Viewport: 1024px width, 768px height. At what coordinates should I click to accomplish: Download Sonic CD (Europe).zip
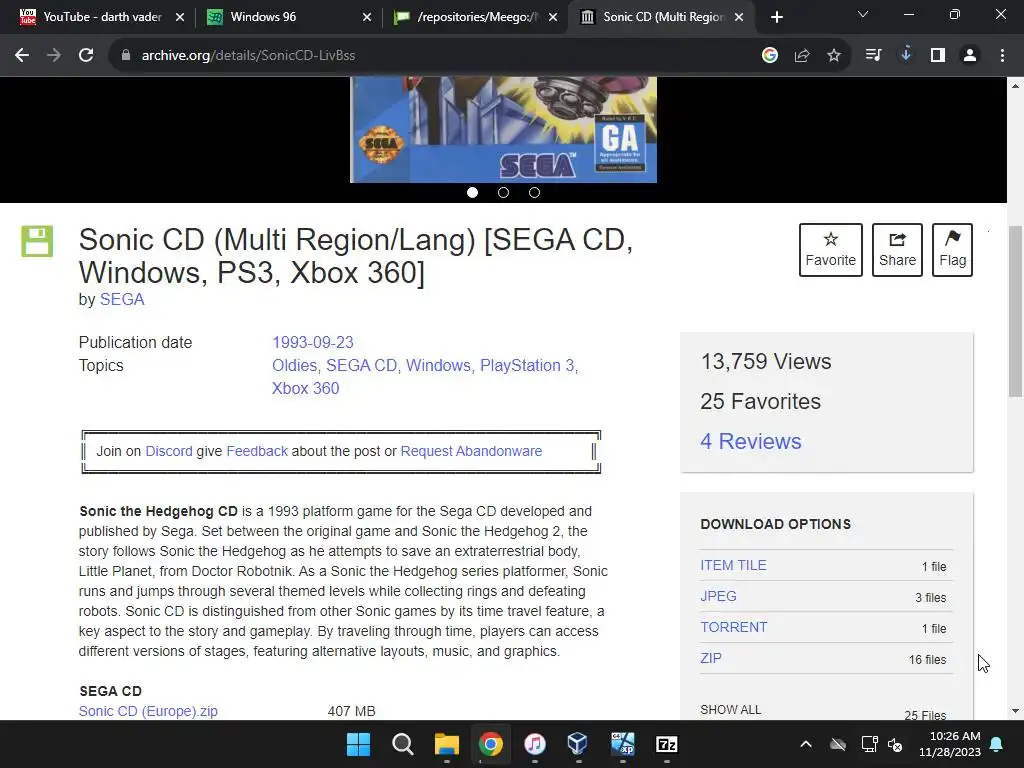tap(148, 711)
